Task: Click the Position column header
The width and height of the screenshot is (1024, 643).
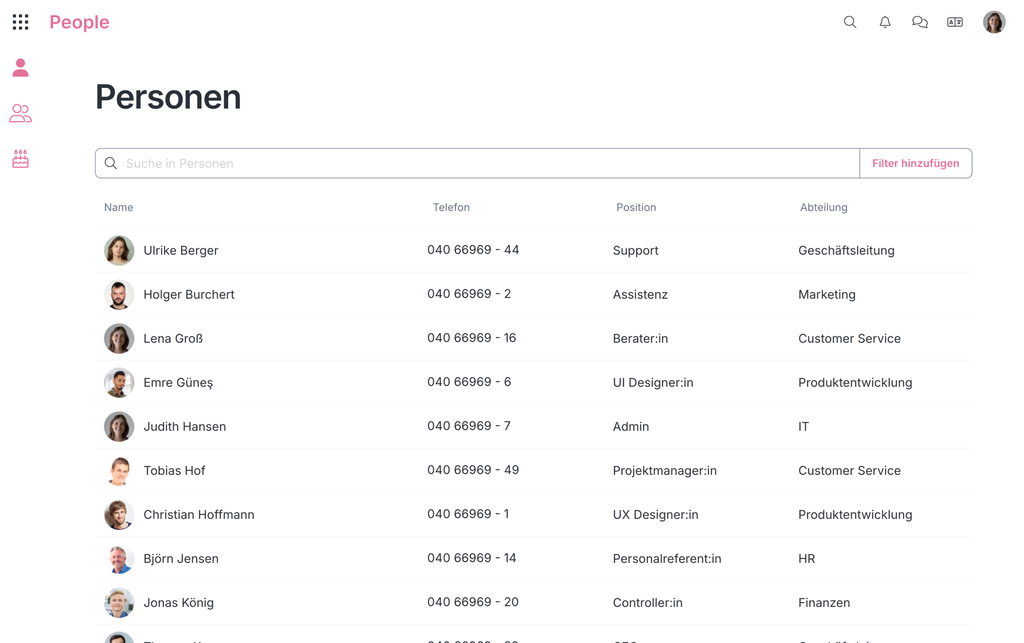Action: [x=636, y=207]
